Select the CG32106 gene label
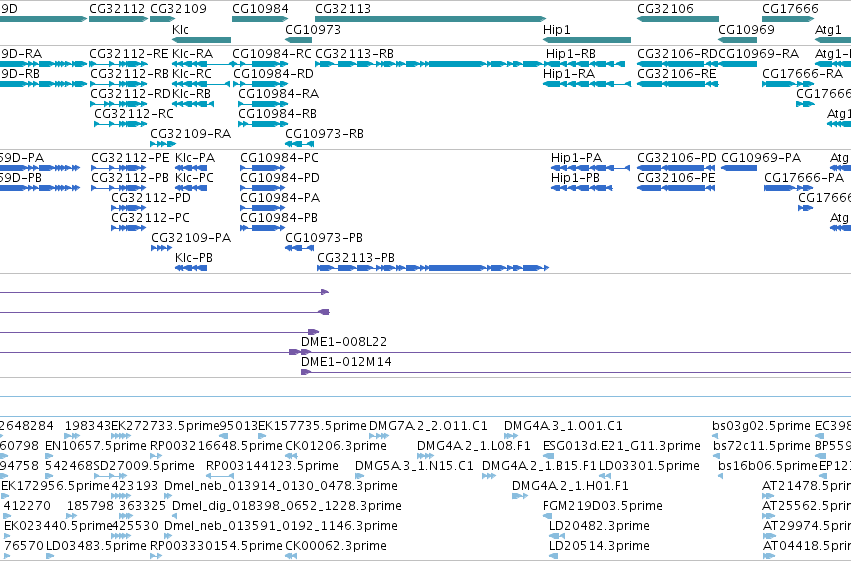The image size is (851, 561). point(665,9)
